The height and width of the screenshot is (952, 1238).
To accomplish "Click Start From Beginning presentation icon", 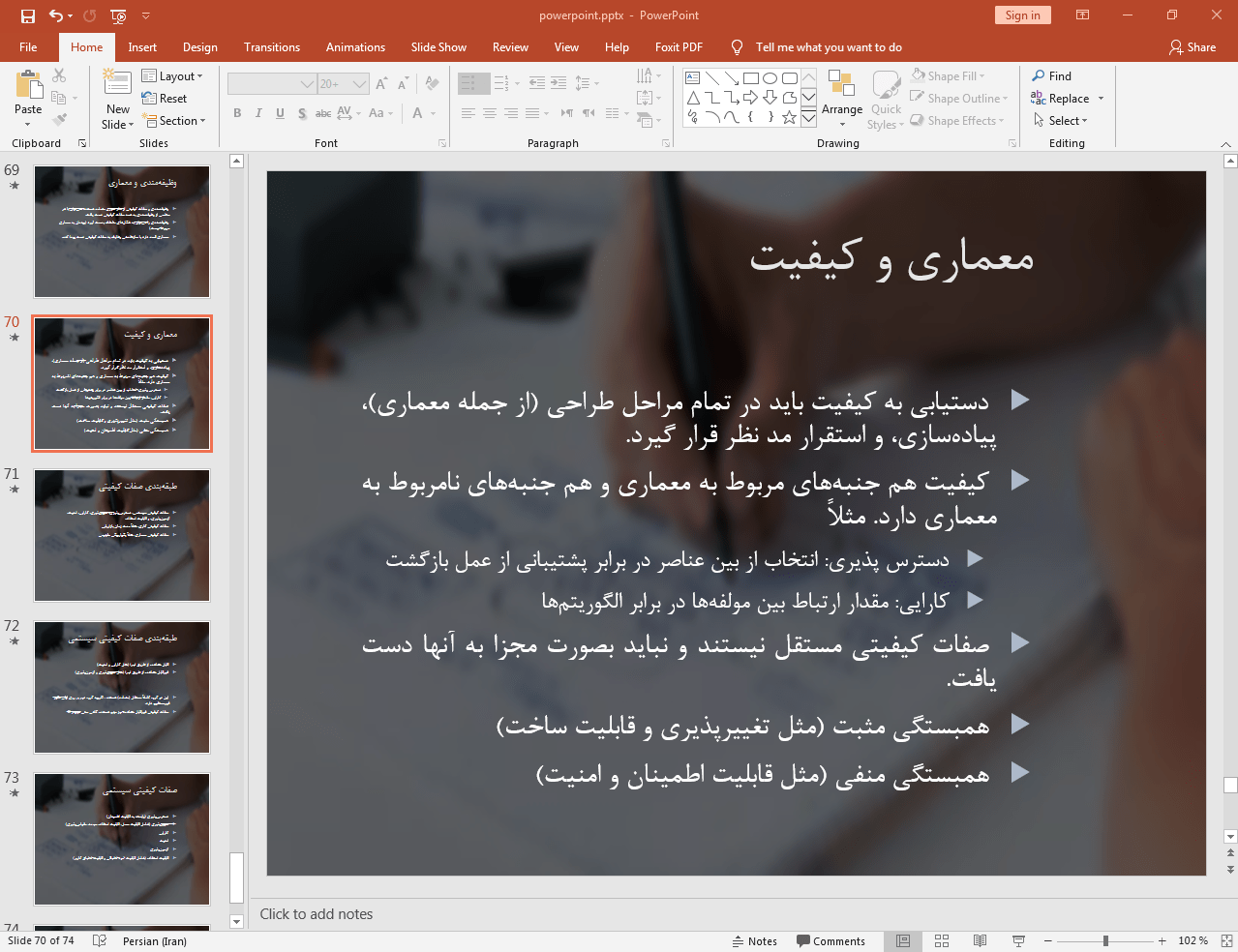I will click(x=118, y=15).
